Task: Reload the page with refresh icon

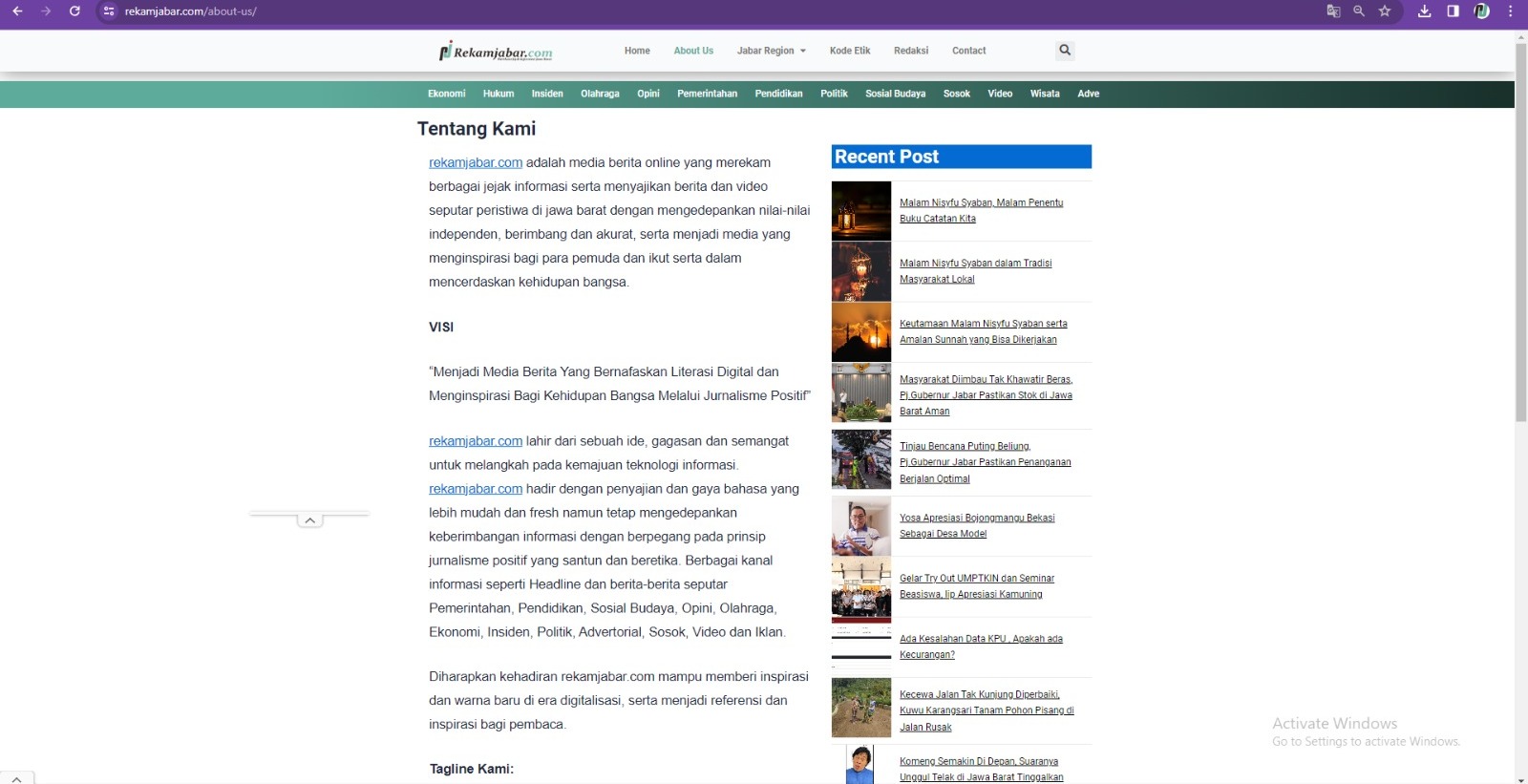Action: (74, 11)
